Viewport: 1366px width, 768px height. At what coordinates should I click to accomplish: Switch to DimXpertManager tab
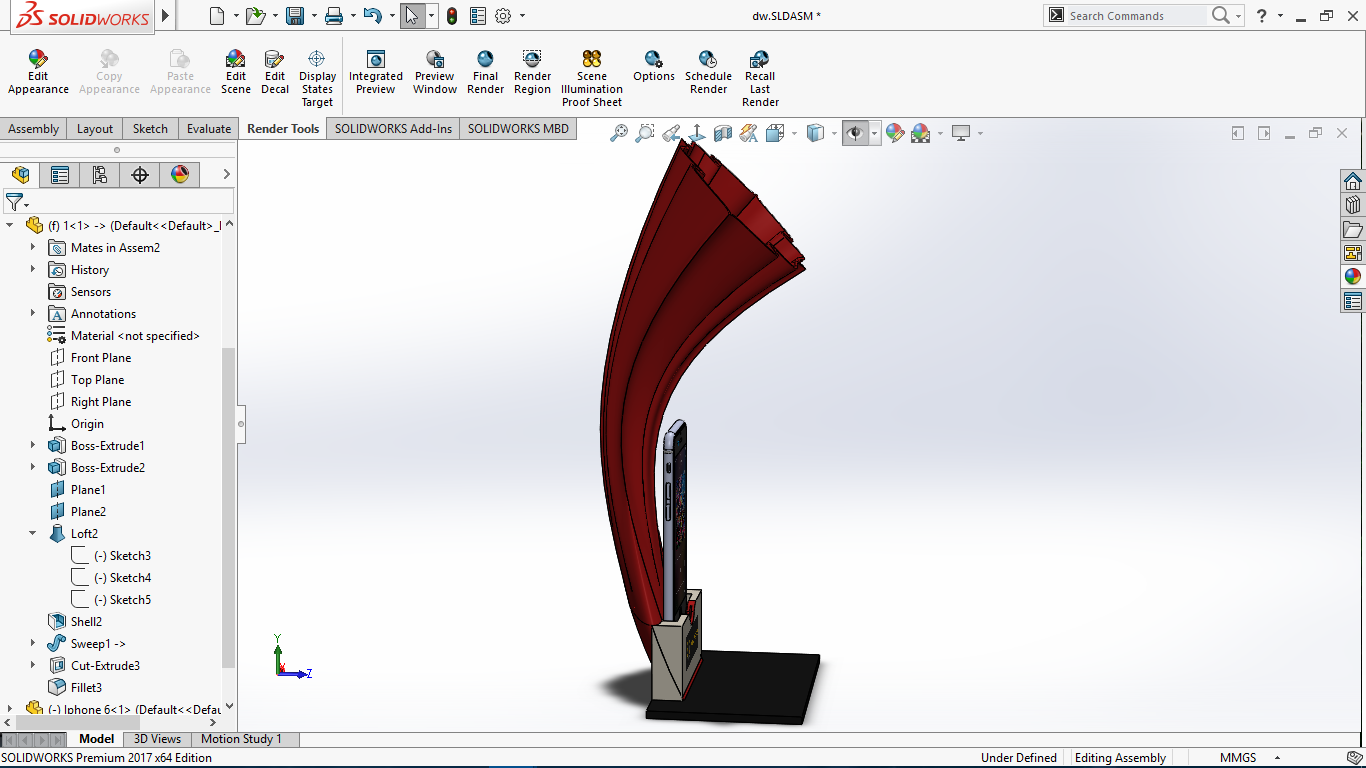click(140, 175)
